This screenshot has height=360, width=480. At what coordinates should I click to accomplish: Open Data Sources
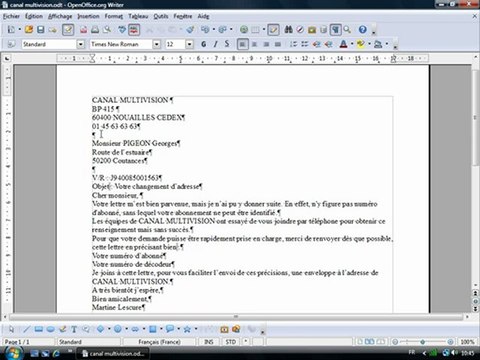click(323, 30)
